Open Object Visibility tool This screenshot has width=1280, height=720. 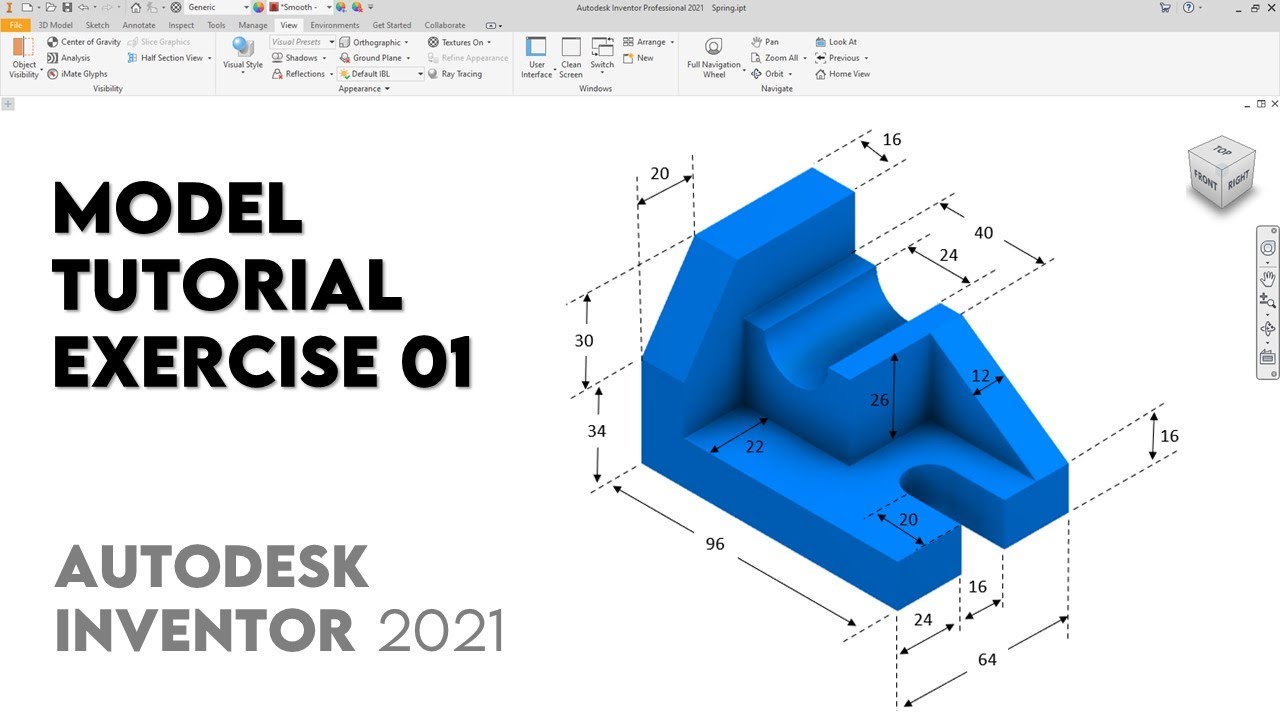[24, 58]
